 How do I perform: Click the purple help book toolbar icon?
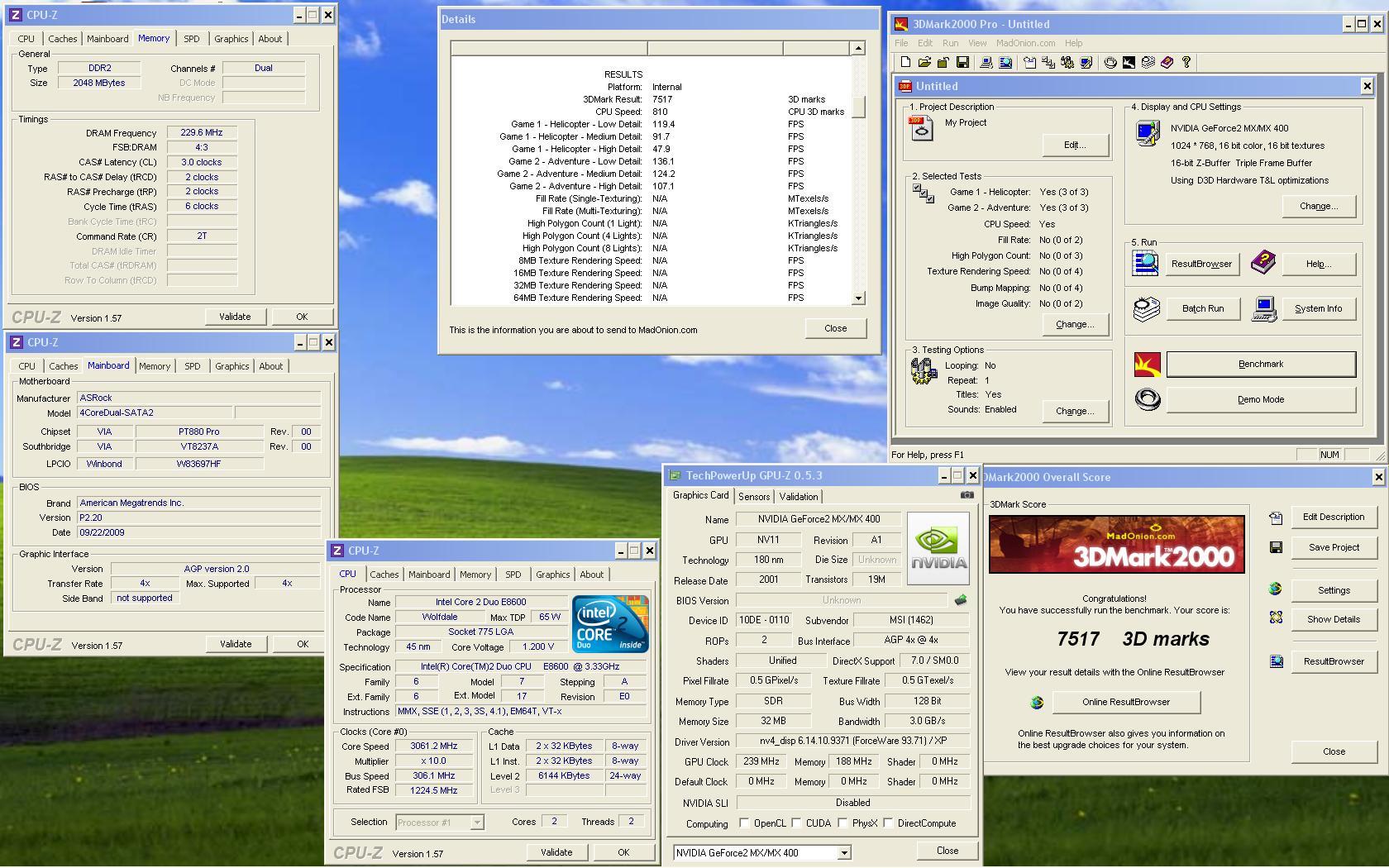[x=1167, y=62]
